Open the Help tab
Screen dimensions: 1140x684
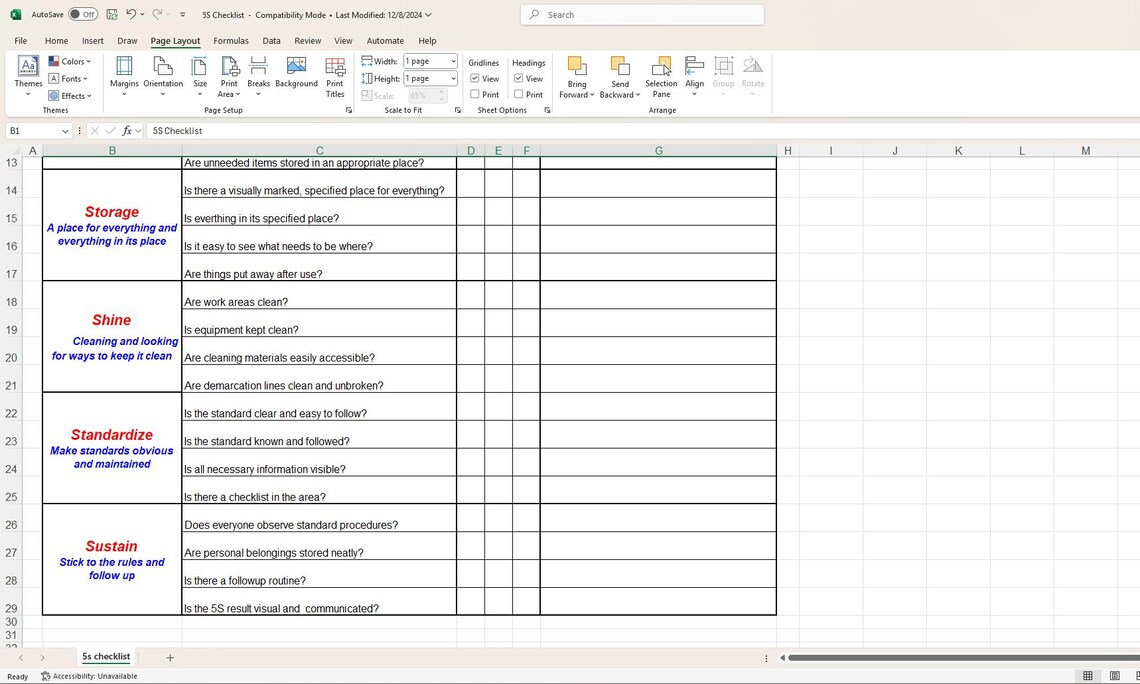pos(428,41)
